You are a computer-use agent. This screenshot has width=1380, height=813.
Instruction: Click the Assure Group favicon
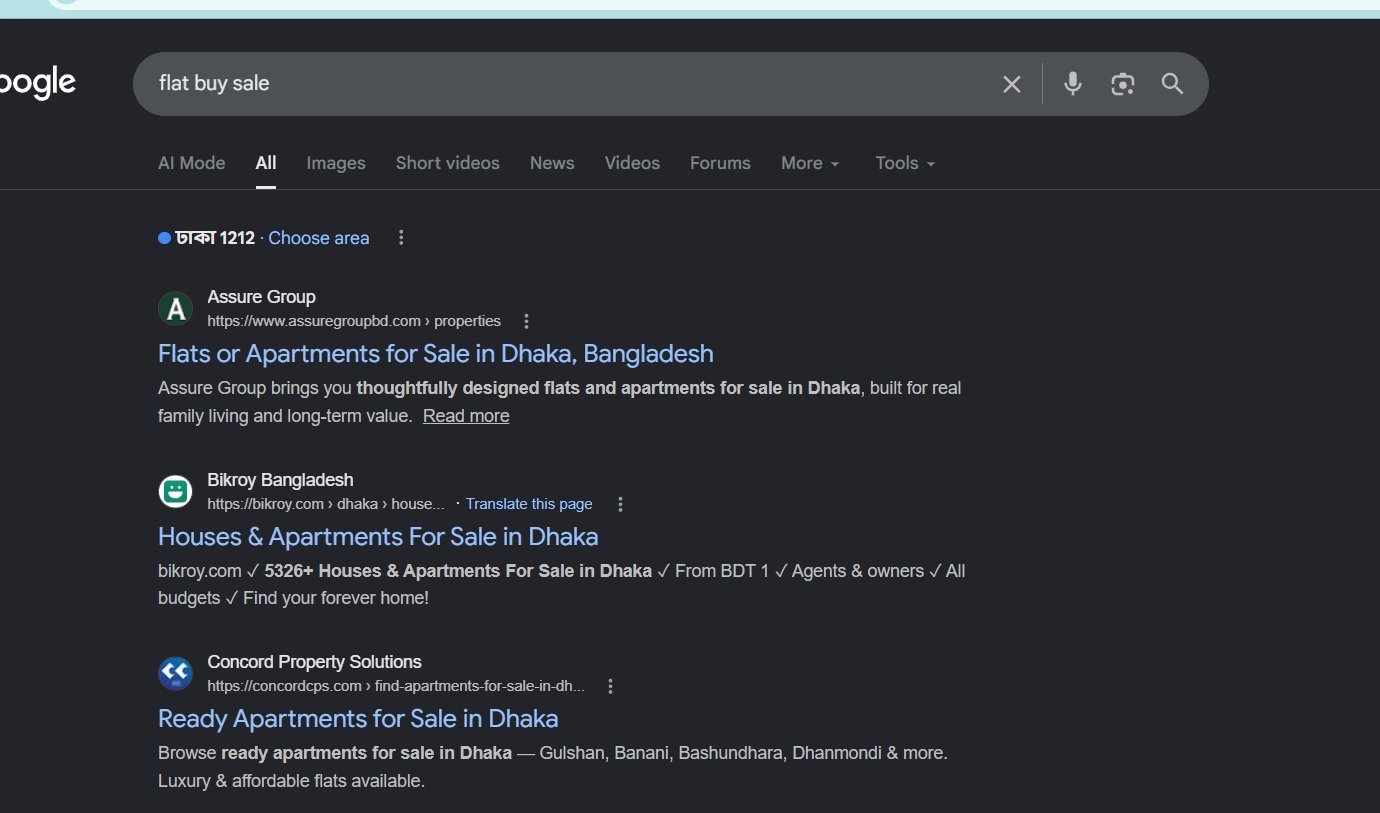pyautogui.click(x=175, y=308)
